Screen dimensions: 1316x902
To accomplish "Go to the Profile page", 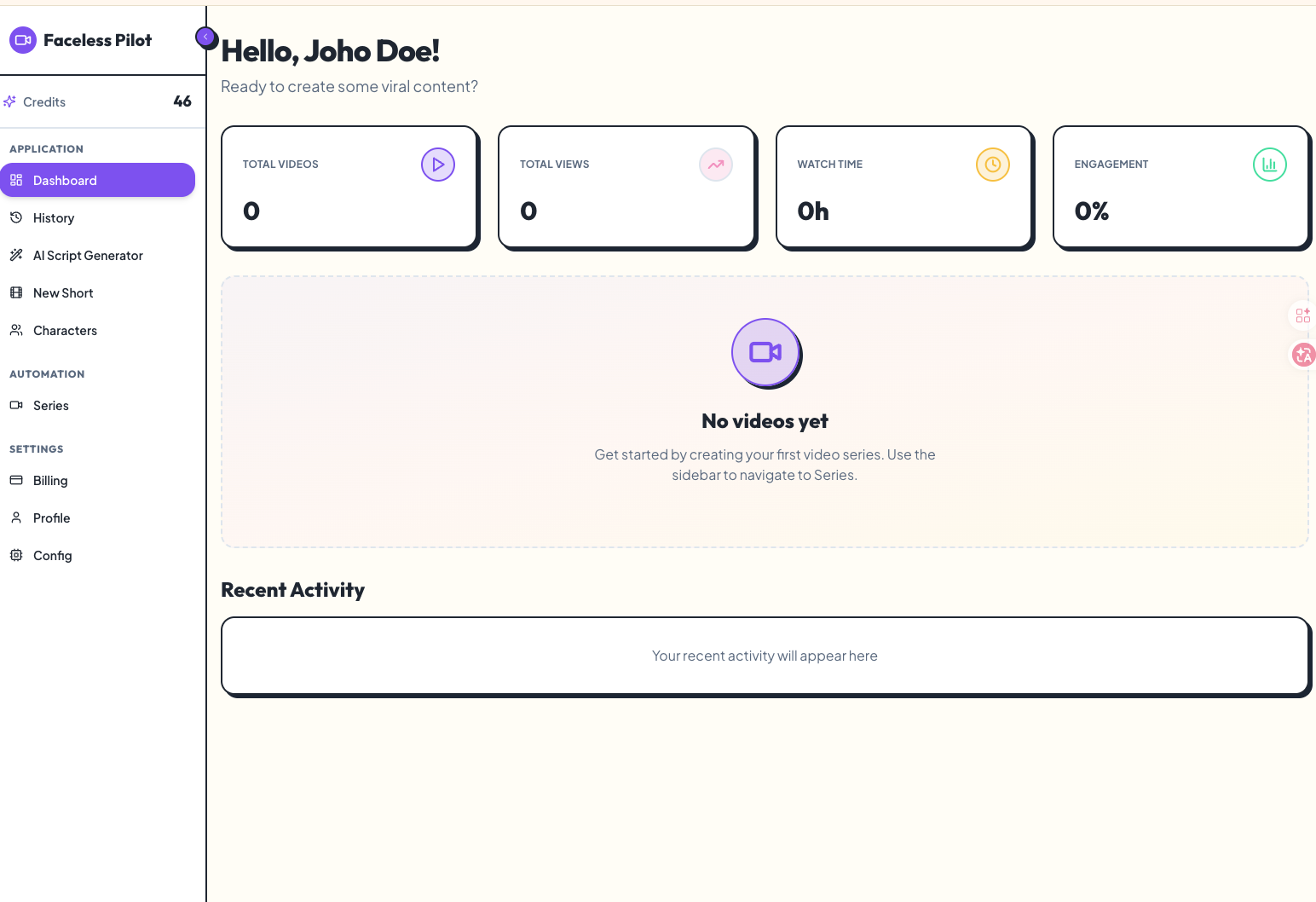I will click(51, 518).
